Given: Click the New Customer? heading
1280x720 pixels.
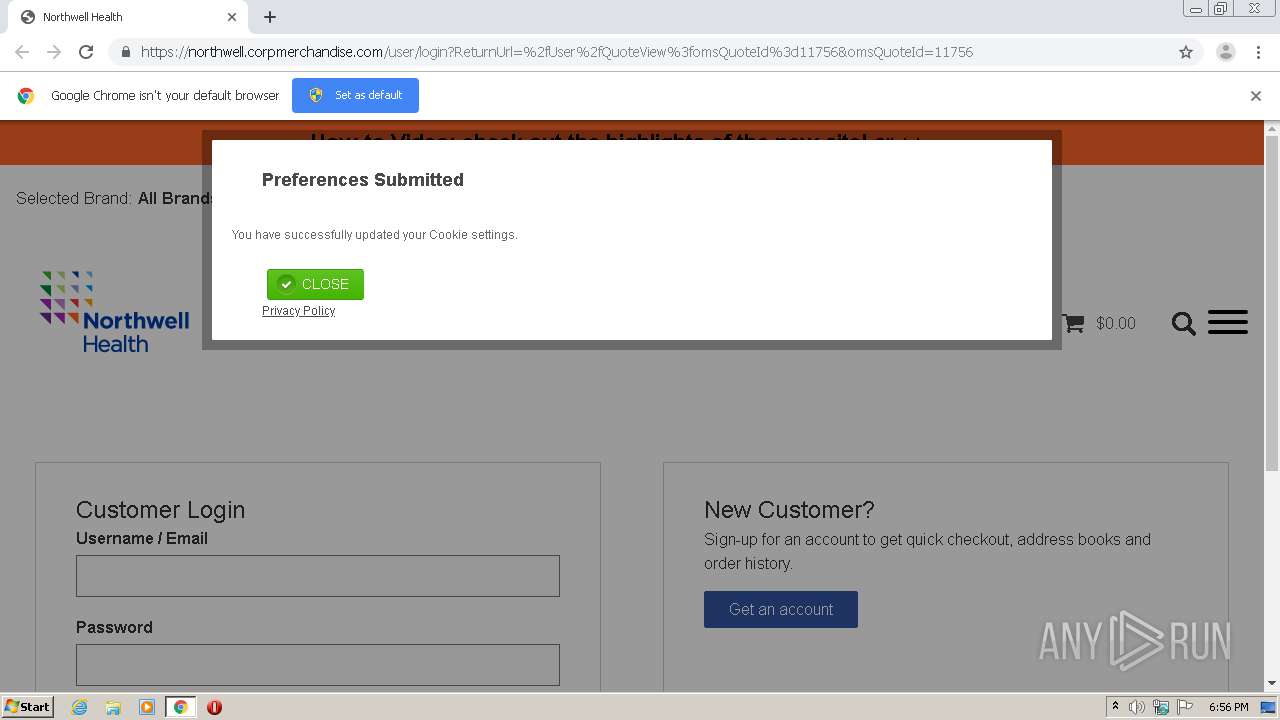Looking at the screenshot, I should 789,510.
